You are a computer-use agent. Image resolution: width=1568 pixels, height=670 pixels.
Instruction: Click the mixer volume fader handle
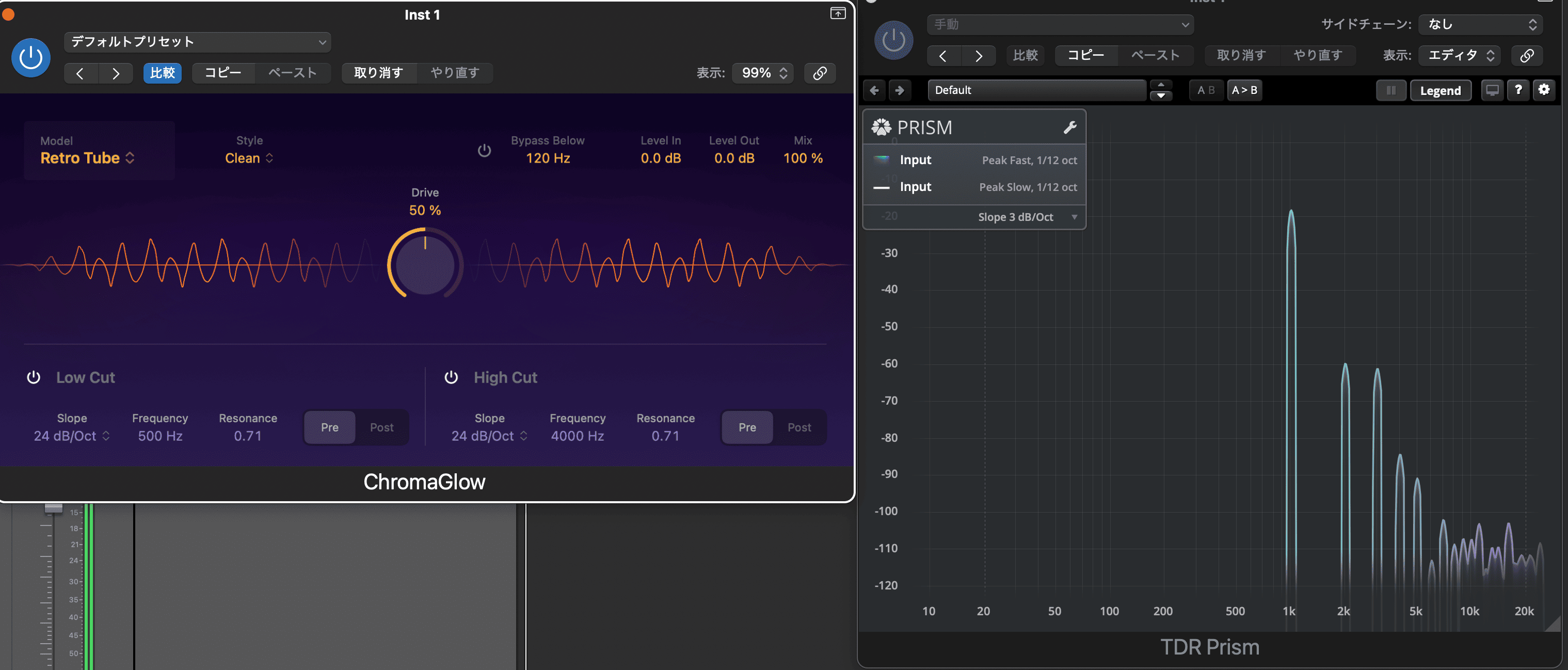pyautogui.click(x=54, y=508)
